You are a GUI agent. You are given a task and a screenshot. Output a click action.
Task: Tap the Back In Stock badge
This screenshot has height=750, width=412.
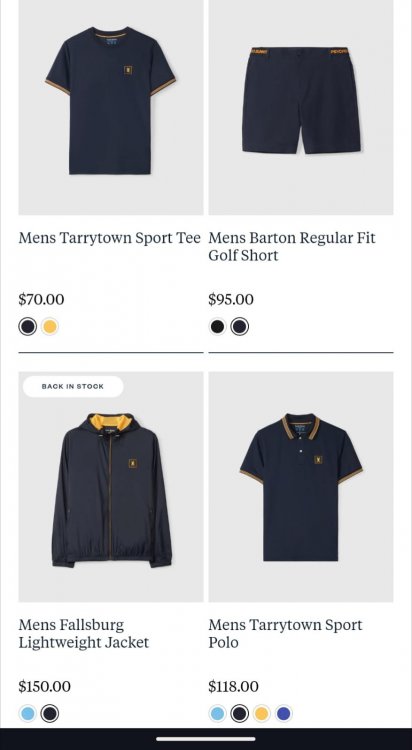point(73,386)
